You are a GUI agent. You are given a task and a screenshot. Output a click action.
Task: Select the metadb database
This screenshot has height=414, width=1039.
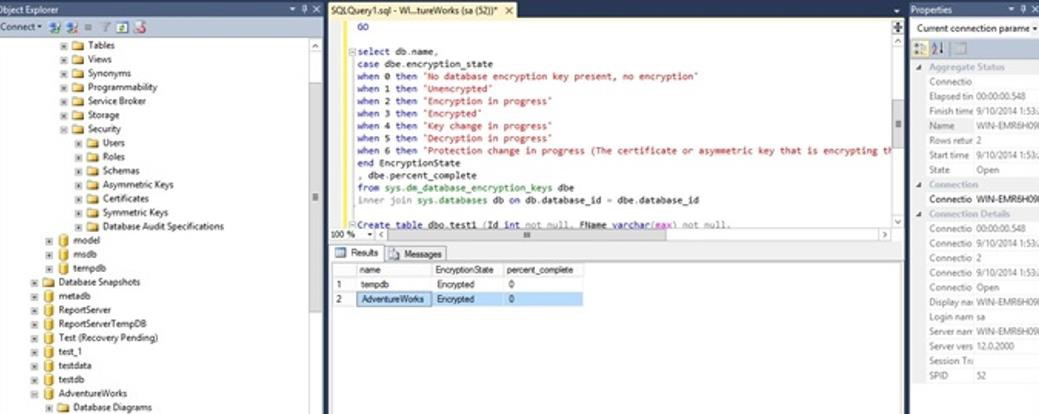tap(74, 296)
